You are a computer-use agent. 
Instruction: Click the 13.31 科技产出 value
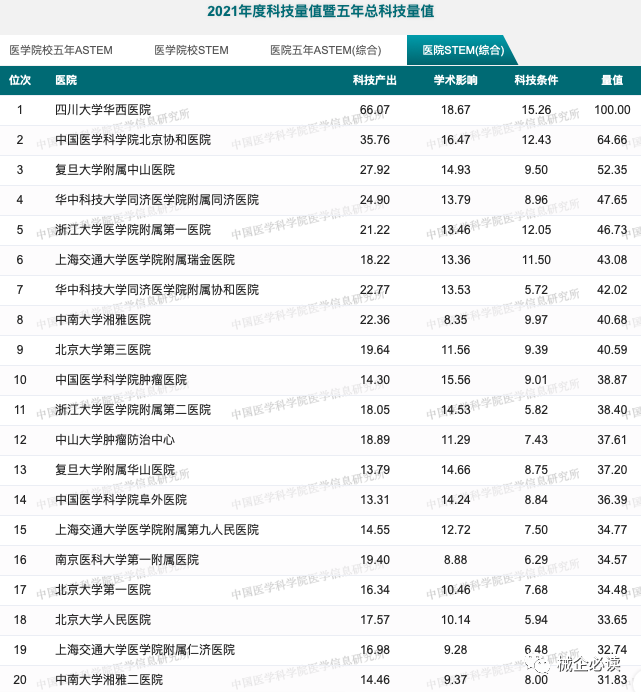[x=375, y=500]
